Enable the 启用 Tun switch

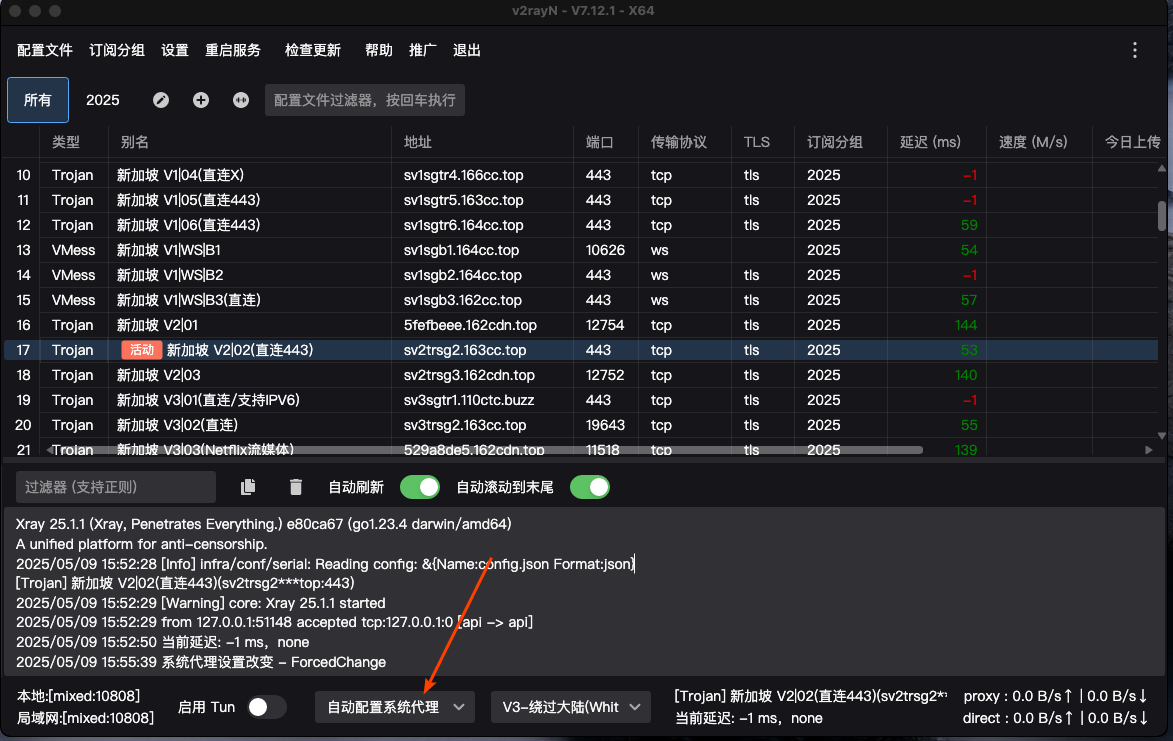click(267, 707)
